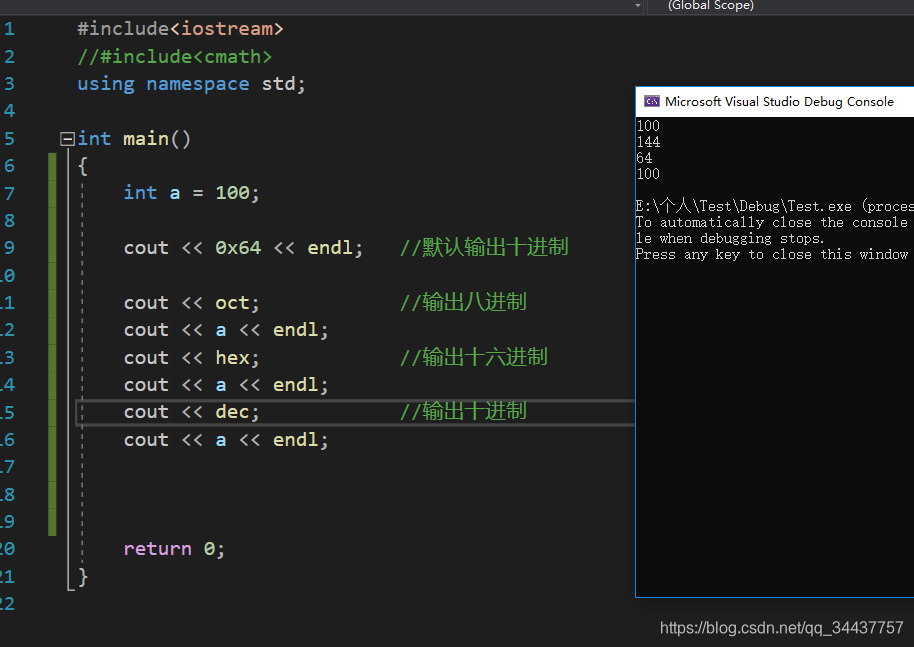The height and width of the screenshot is (647, 914).
Task: Click the 'int a = 100;' statement
Action: point(191,193)
